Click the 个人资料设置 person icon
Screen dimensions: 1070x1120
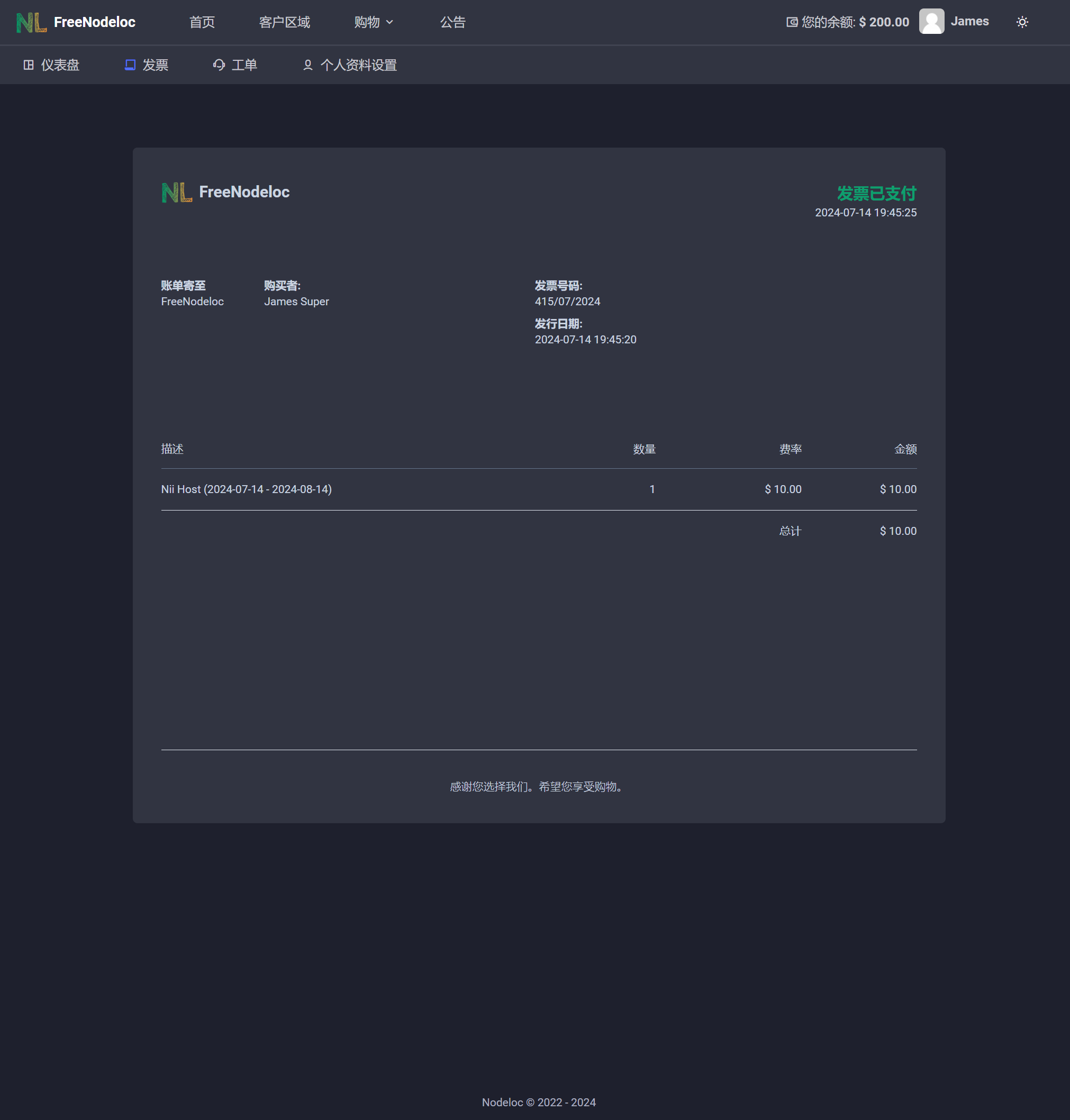pyautogui.click(x=307, y=65)
